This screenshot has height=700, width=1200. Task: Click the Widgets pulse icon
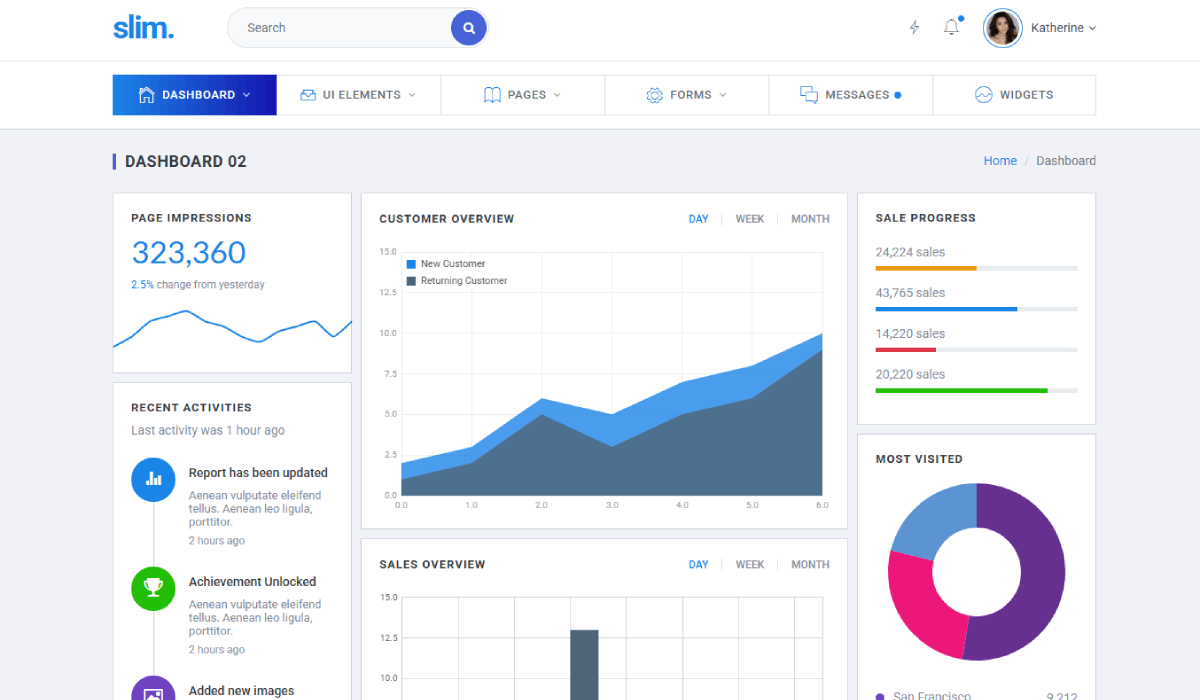983,95
